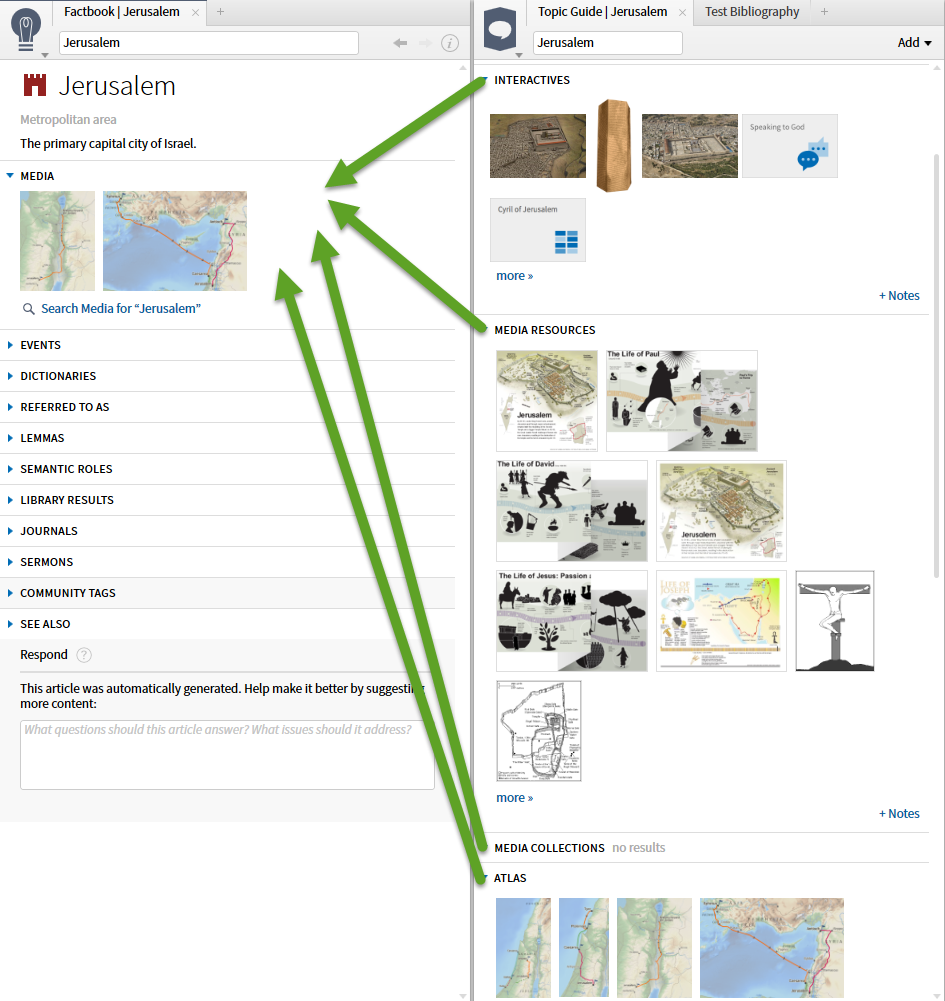Image resolution: width=945 pixels, height=1001 pixels.
Task: Open the Factbook info icon
Action: pos(450,43)
